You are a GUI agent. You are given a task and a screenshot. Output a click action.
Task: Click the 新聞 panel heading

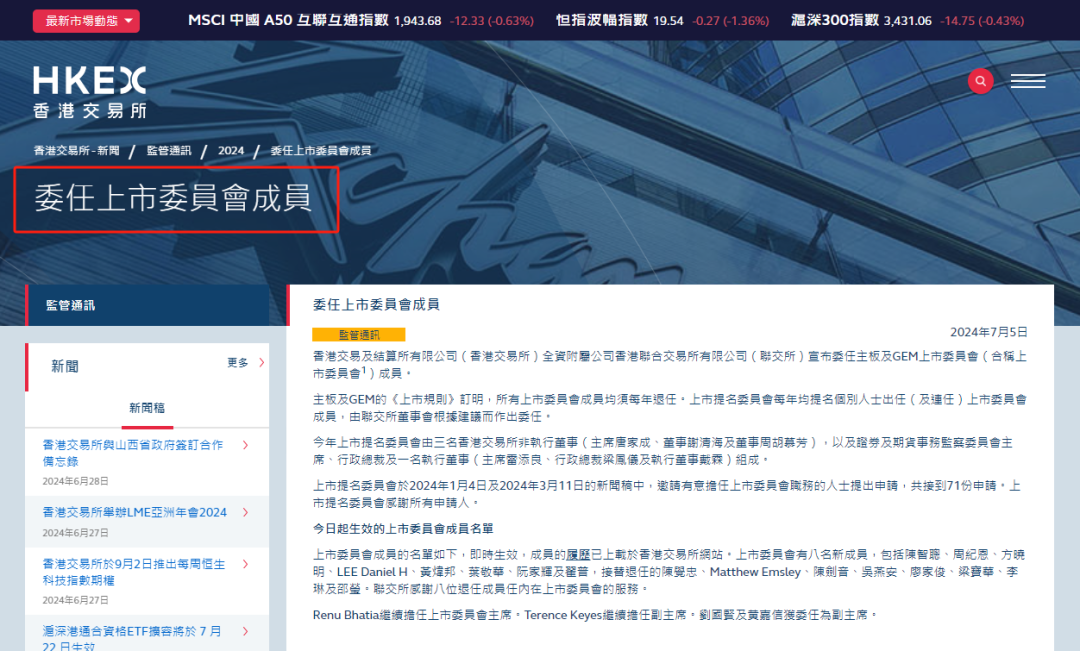point(65,366)
